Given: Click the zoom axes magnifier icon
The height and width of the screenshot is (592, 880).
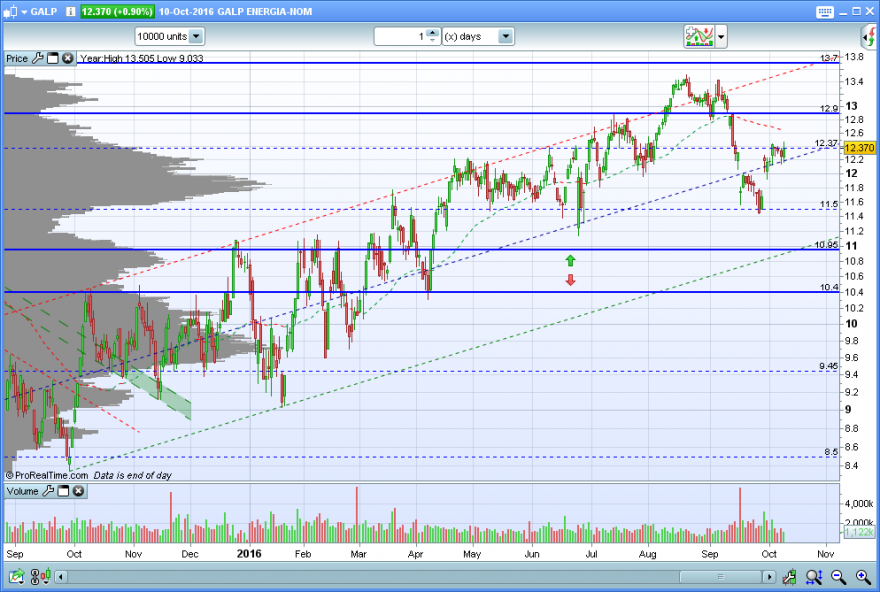Looking at the screenshot, I should point(814,576).
